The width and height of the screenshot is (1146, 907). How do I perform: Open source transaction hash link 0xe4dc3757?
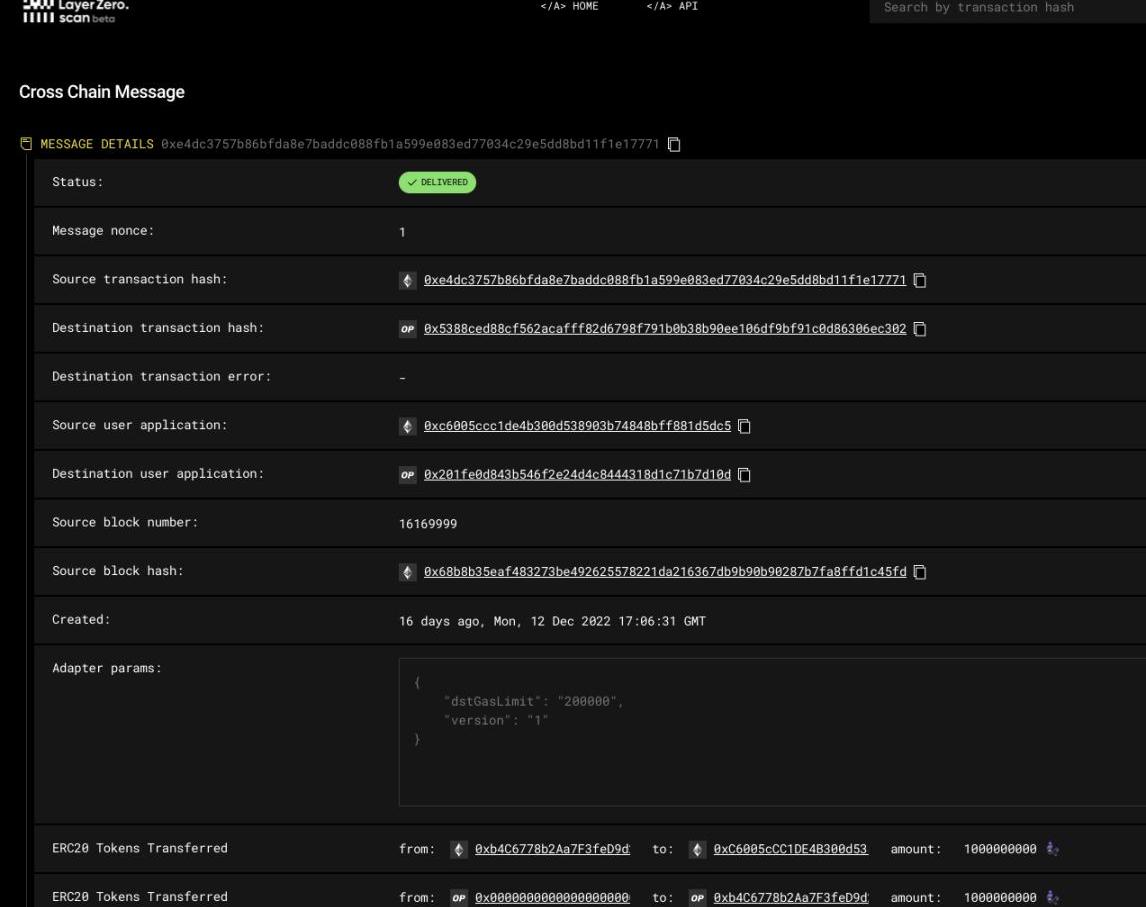point(664,280)
